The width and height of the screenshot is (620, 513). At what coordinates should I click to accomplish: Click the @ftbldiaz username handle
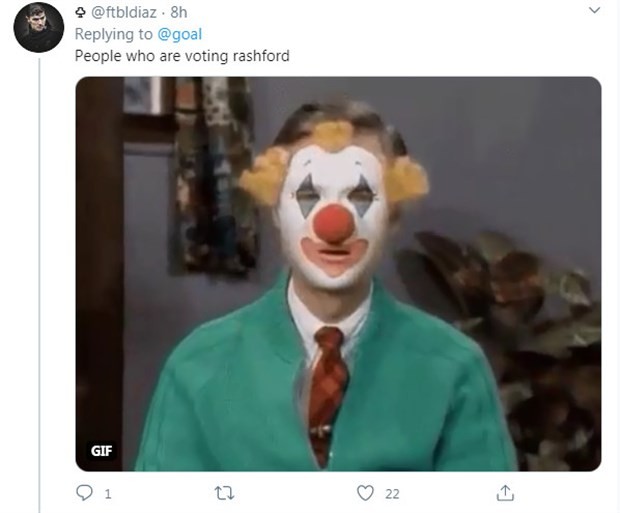[127, 12]
